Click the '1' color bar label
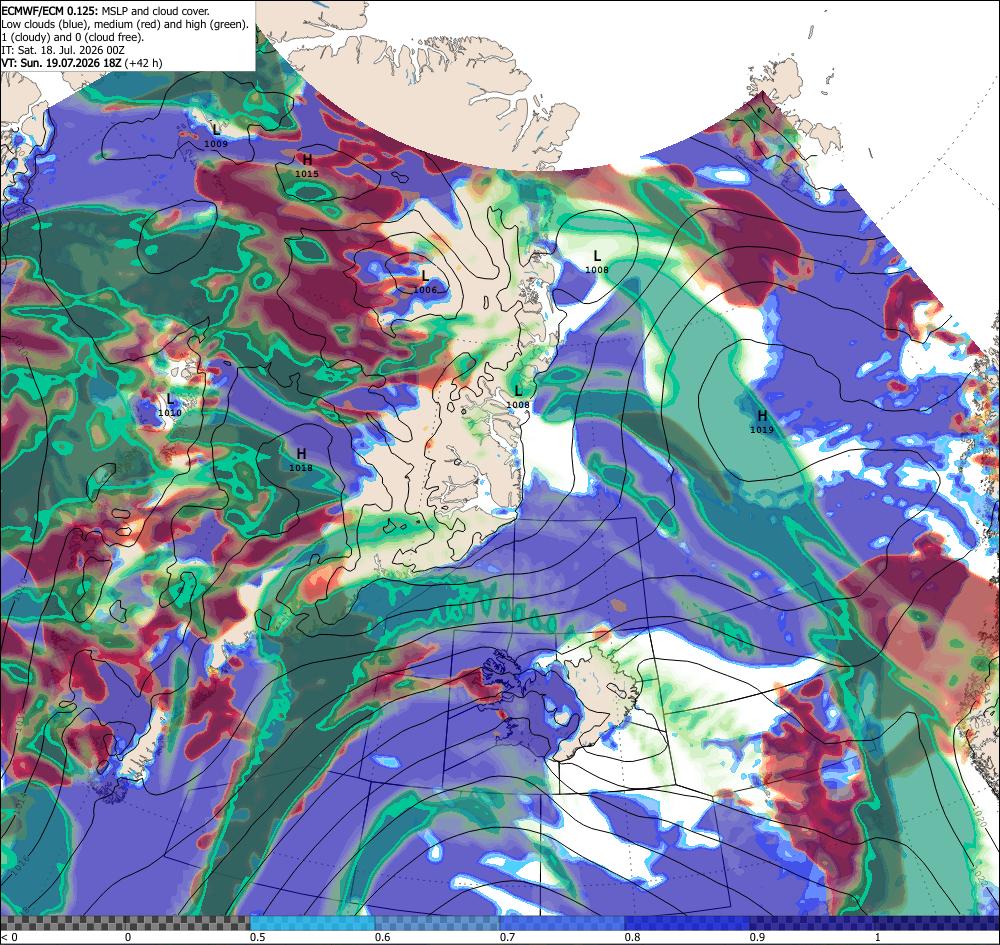This screenshot has width=1000, height=945. coord(878,937)
